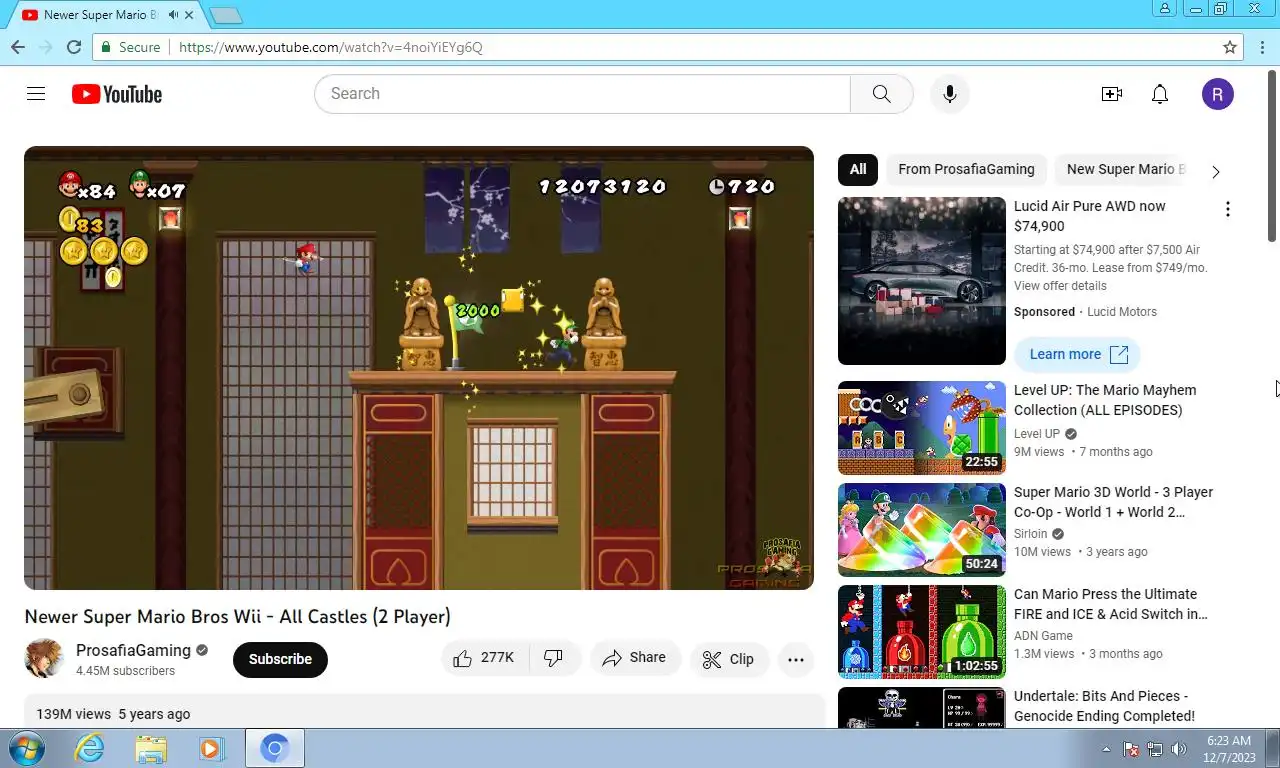Click the Learn more ad button
This screenshot has height=768, width=1280.
pos(1078,354)
